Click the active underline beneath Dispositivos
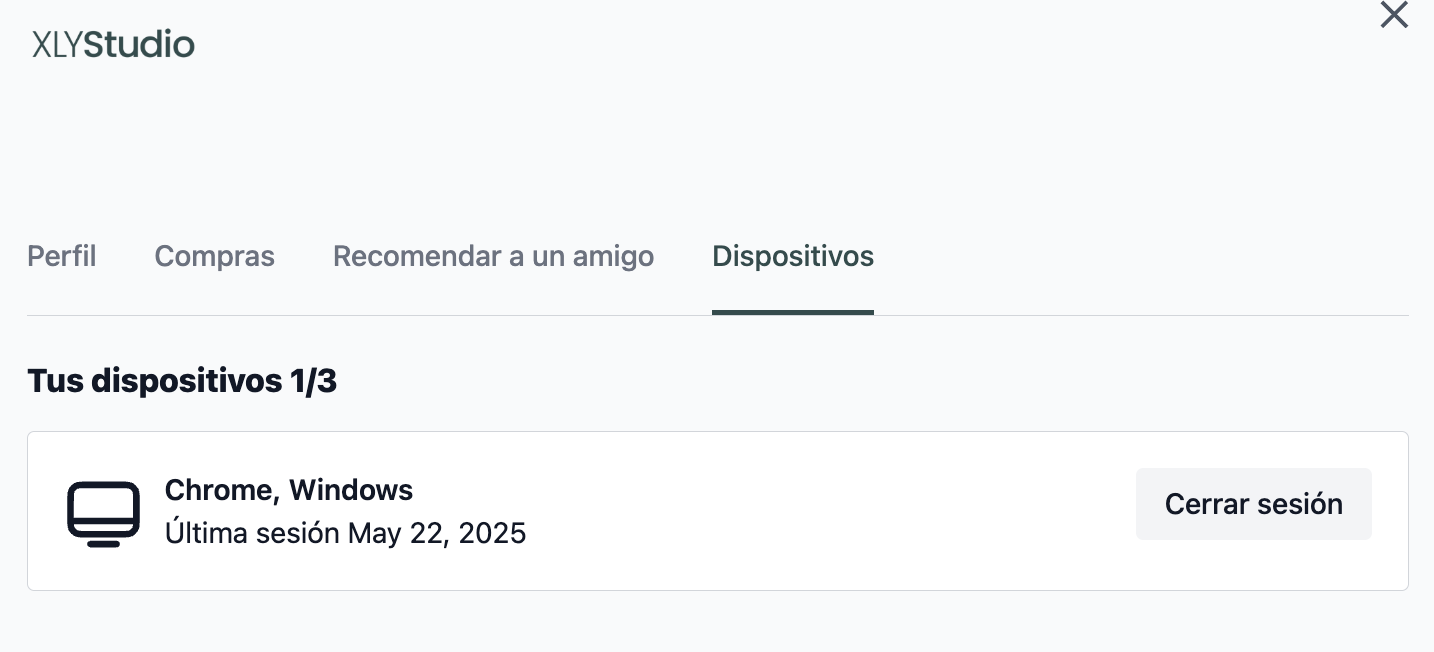The image size is (1434, 652). point(792,312)
